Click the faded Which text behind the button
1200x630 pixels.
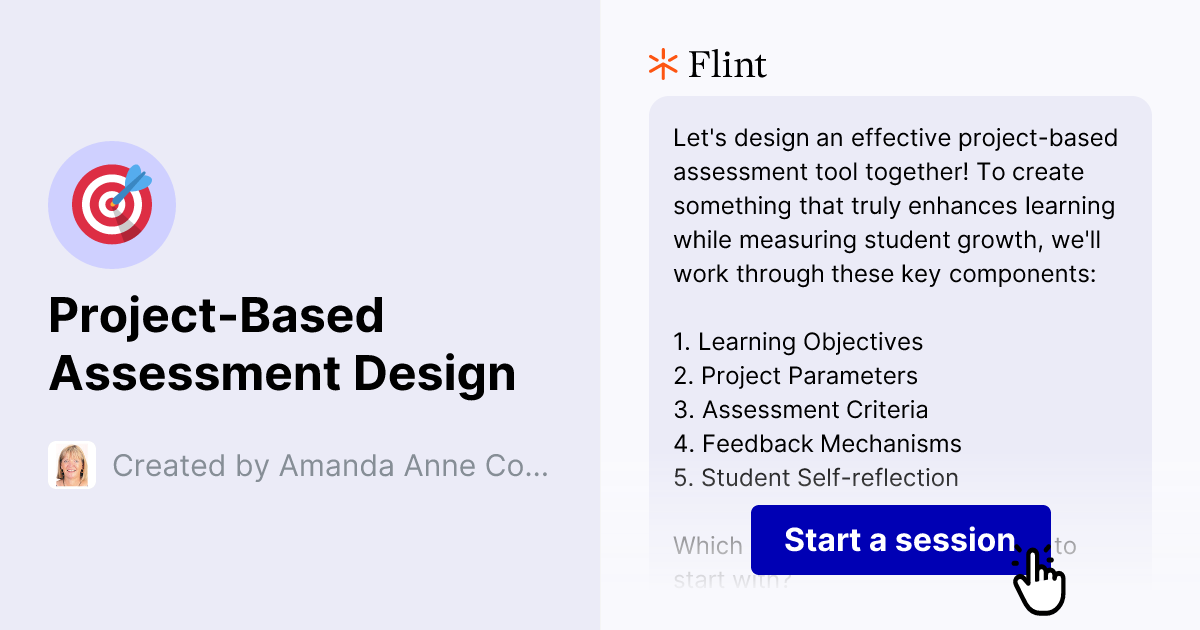(x=706, y=546)
